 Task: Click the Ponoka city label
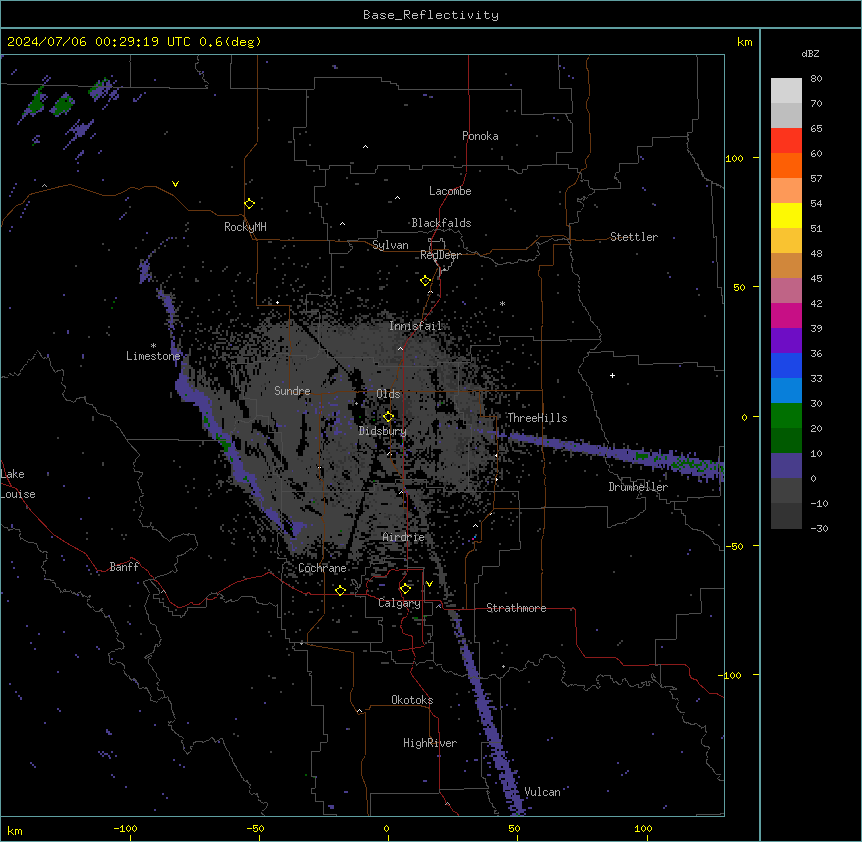point(480,136)
